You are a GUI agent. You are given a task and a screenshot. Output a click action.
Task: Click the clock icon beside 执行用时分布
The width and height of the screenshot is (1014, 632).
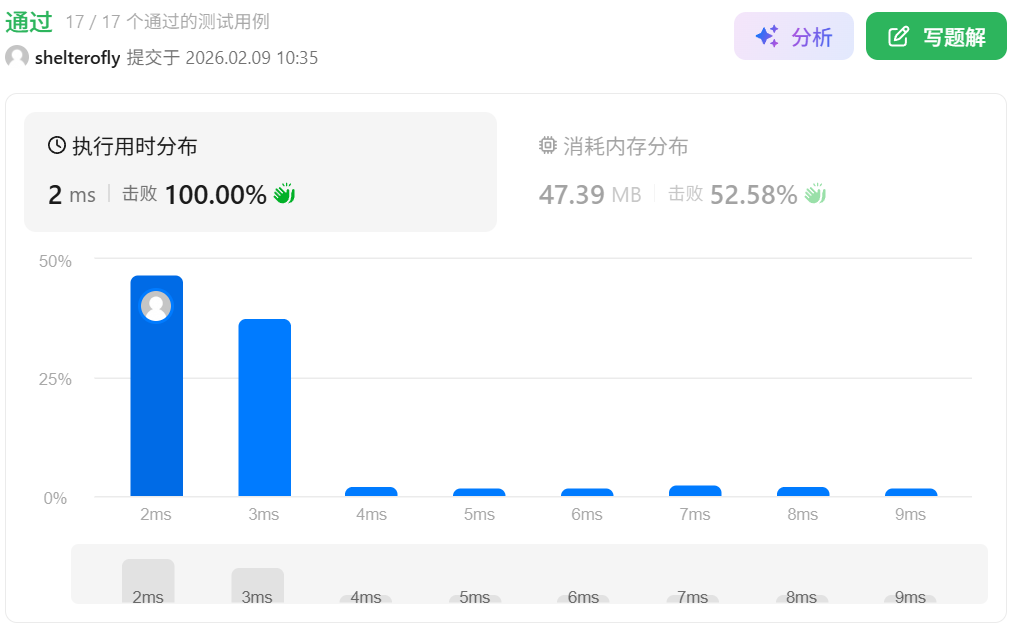pos(57,146)
